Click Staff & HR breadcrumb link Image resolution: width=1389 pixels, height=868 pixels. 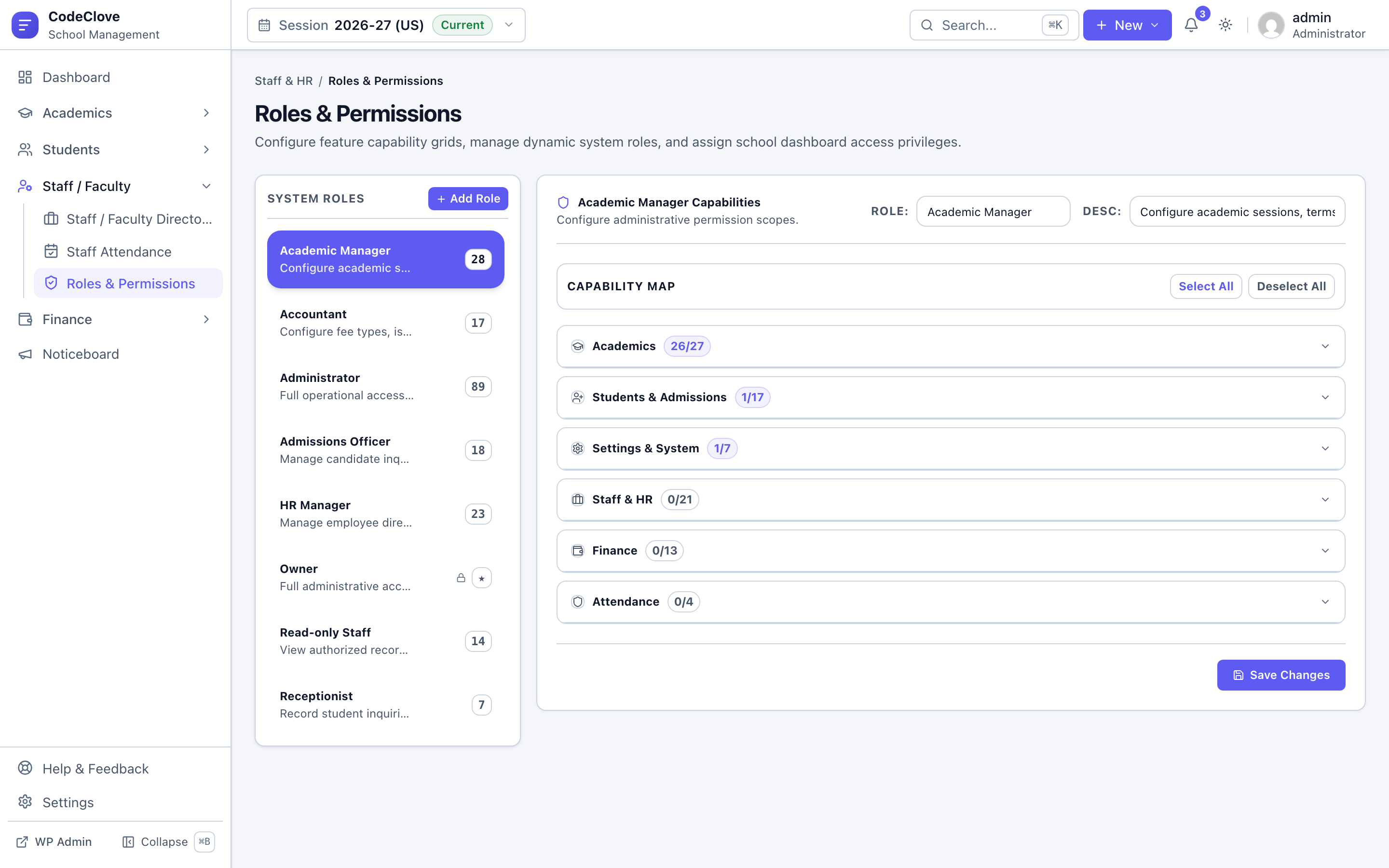coord(284,81)
